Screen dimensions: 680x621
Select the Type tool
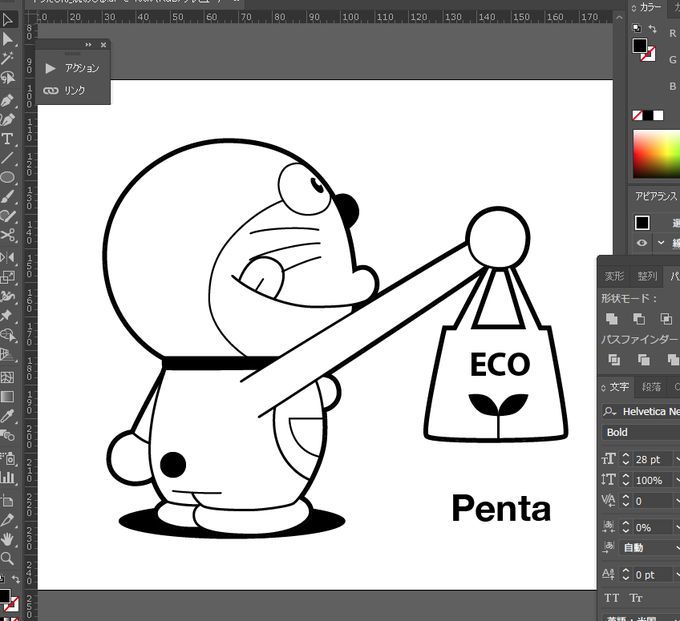tap(7, 139)
